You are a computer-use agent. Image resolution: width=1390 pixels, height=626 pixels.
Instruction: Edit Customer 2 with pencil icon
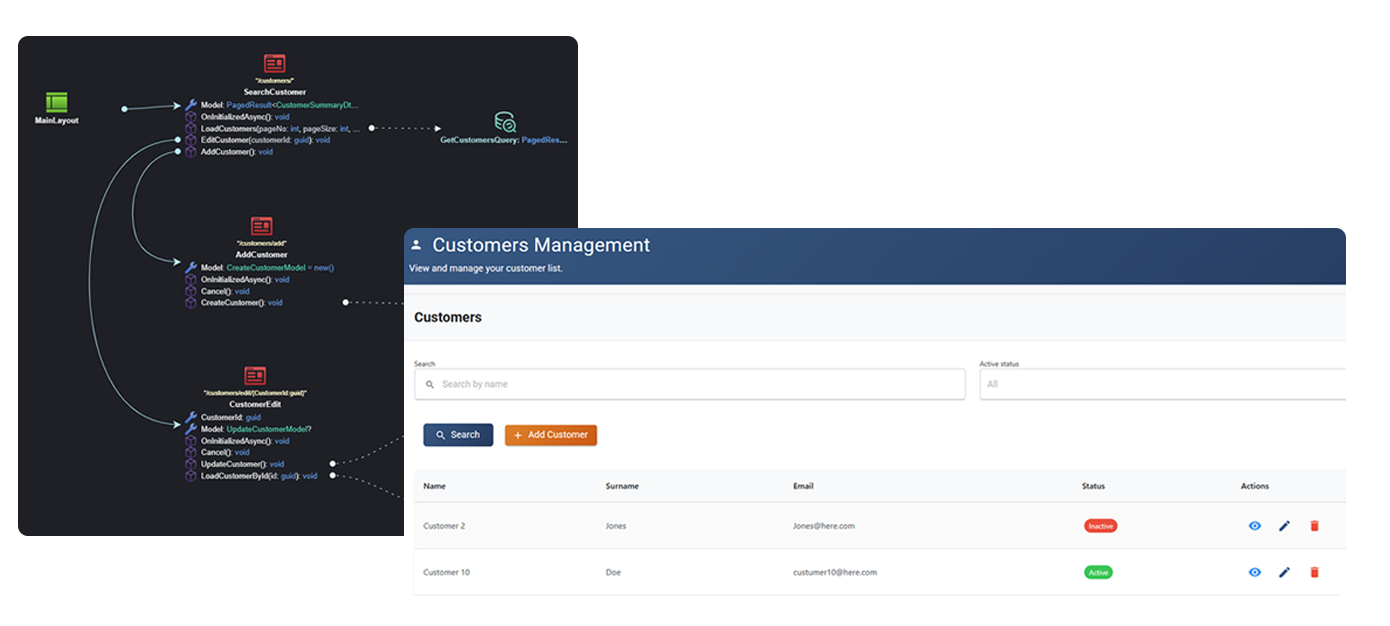click(x=1284, y=526)
